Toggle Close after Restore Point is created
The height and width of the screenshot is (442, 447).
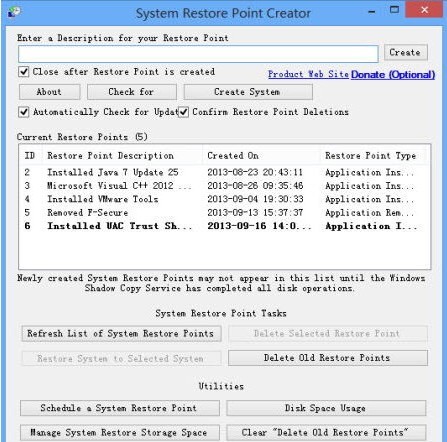click(24, 72)
